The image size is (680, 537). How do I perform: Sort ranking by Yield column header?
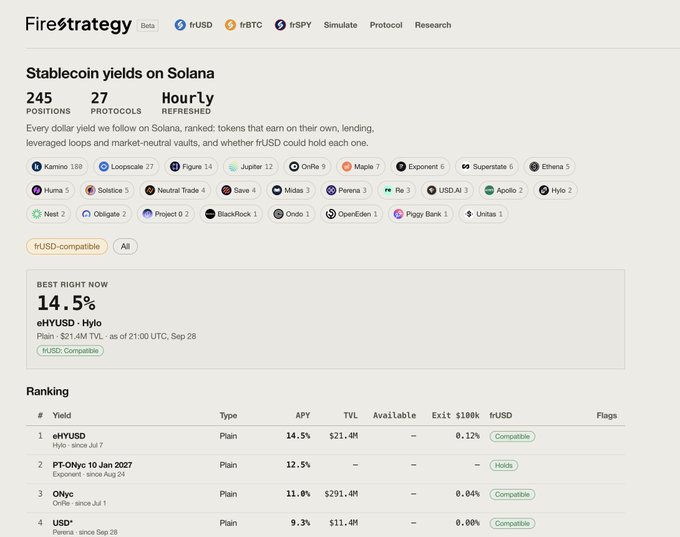pyautogui.click(x=62, y=415)
